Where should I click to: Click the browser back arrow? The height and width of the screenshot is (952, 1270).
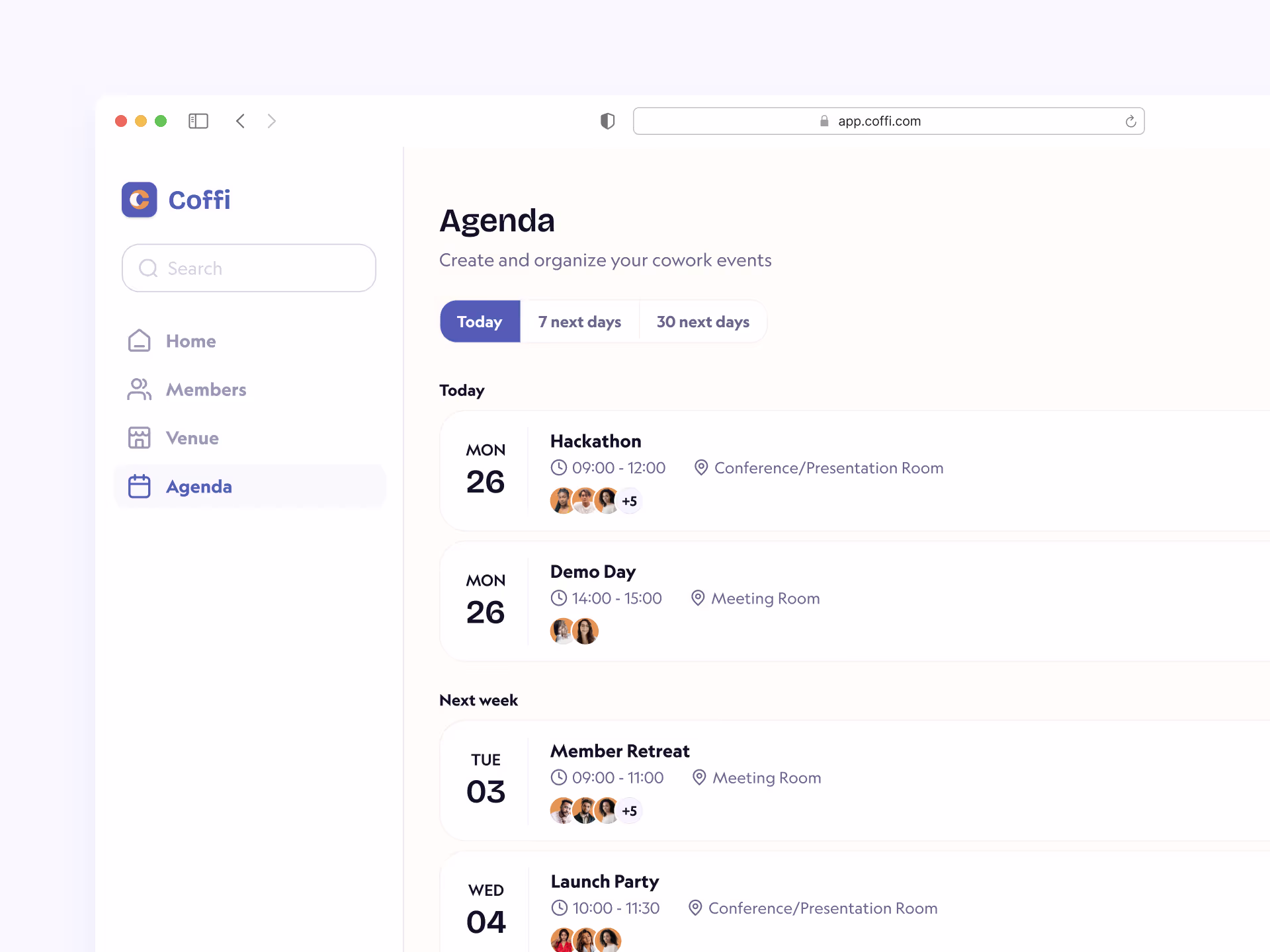(240, 121)
